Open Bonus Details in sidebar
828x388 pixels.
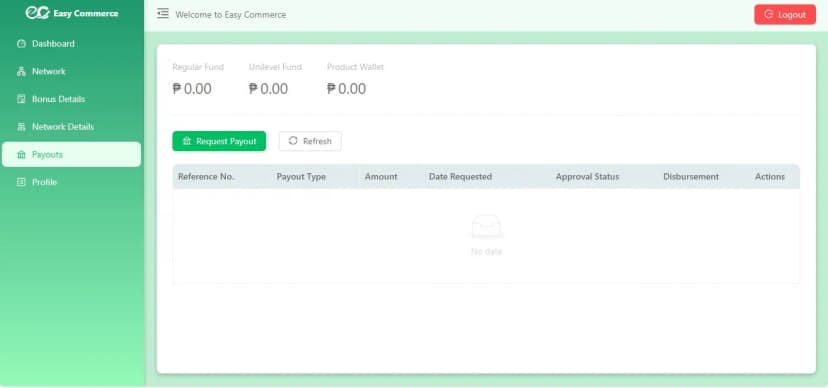tap(71, 99)
